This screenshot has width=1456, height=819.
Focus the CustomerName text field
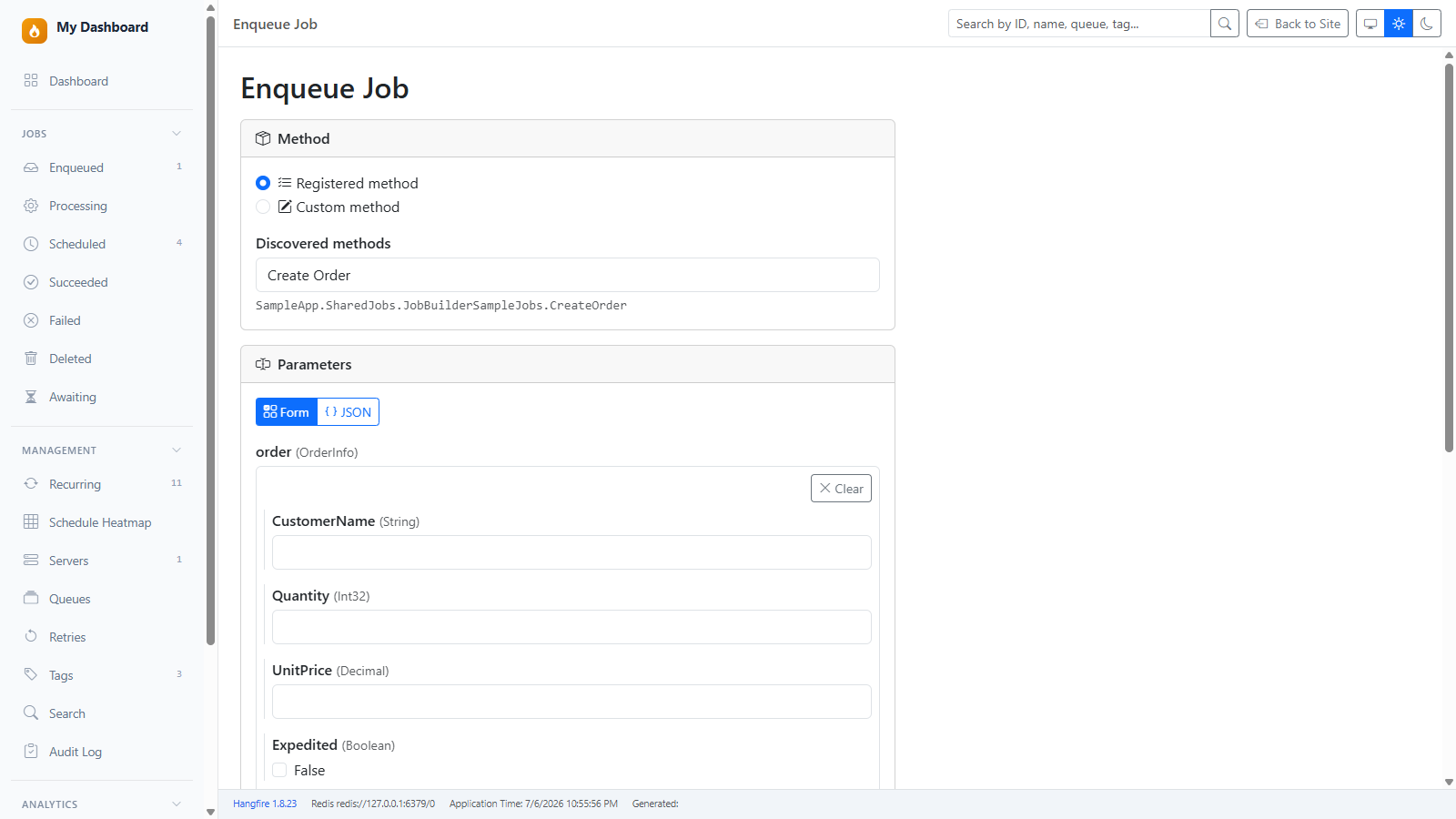click(x=571, y=552)
